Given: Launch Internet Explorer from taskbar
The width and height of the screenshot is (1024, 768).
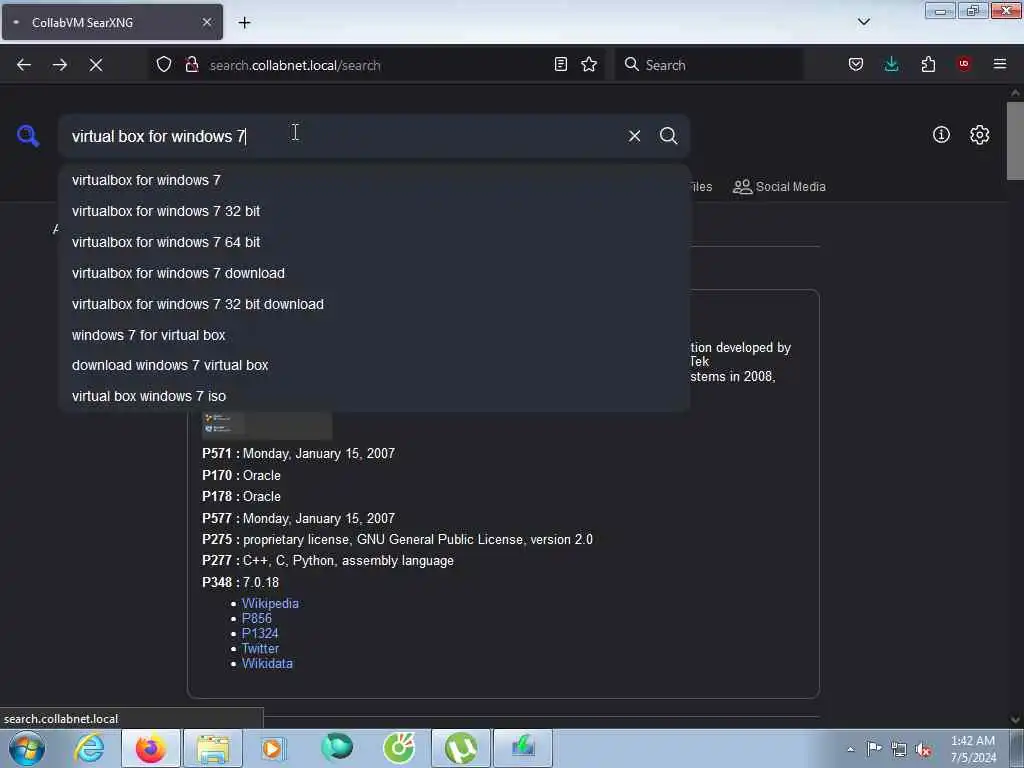Looking at the screenshot, I should point(89,748).
